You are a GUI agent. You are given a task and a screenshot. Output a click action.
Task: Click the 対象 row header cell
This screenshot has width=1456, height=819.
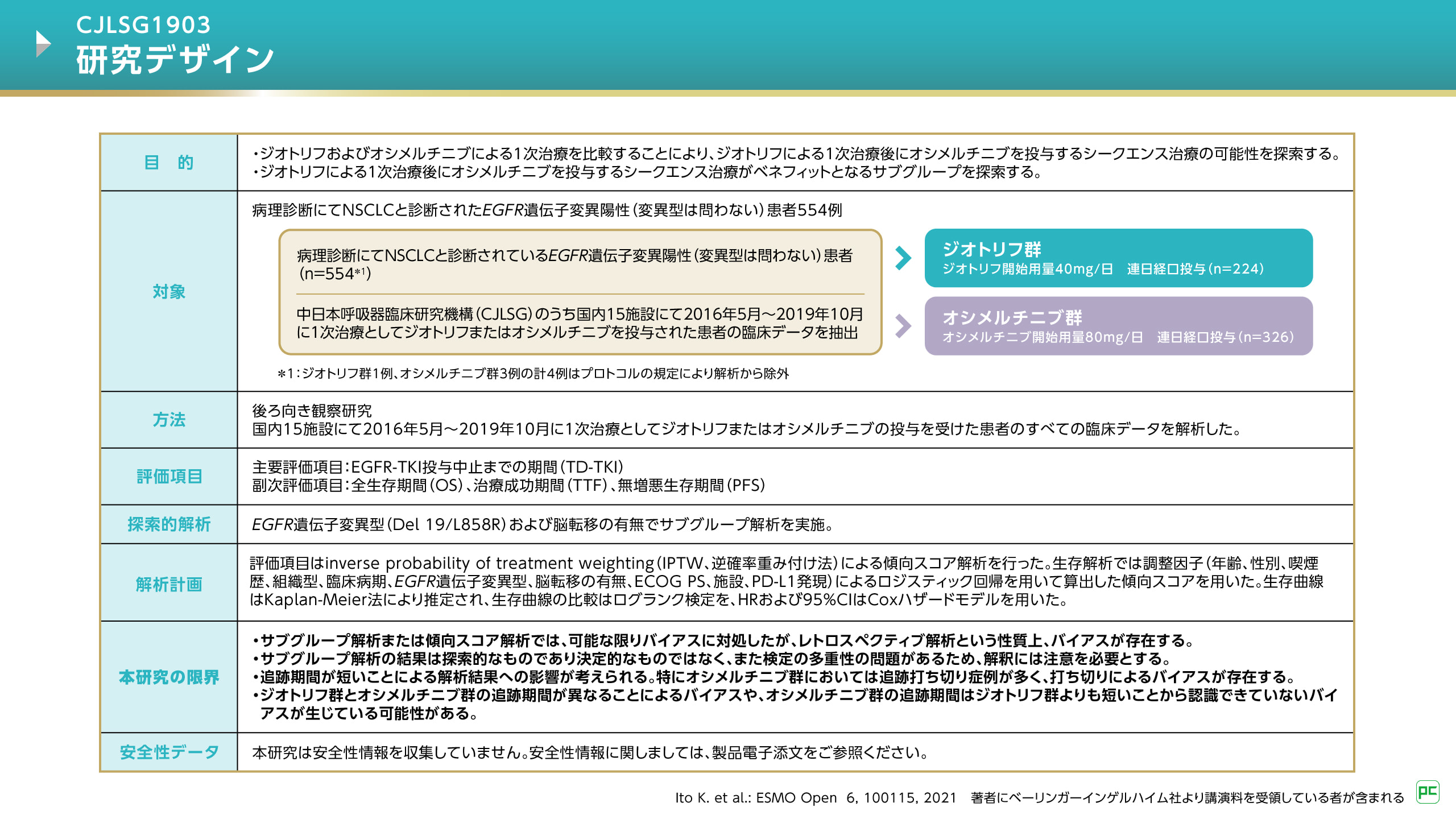[169, 291]
